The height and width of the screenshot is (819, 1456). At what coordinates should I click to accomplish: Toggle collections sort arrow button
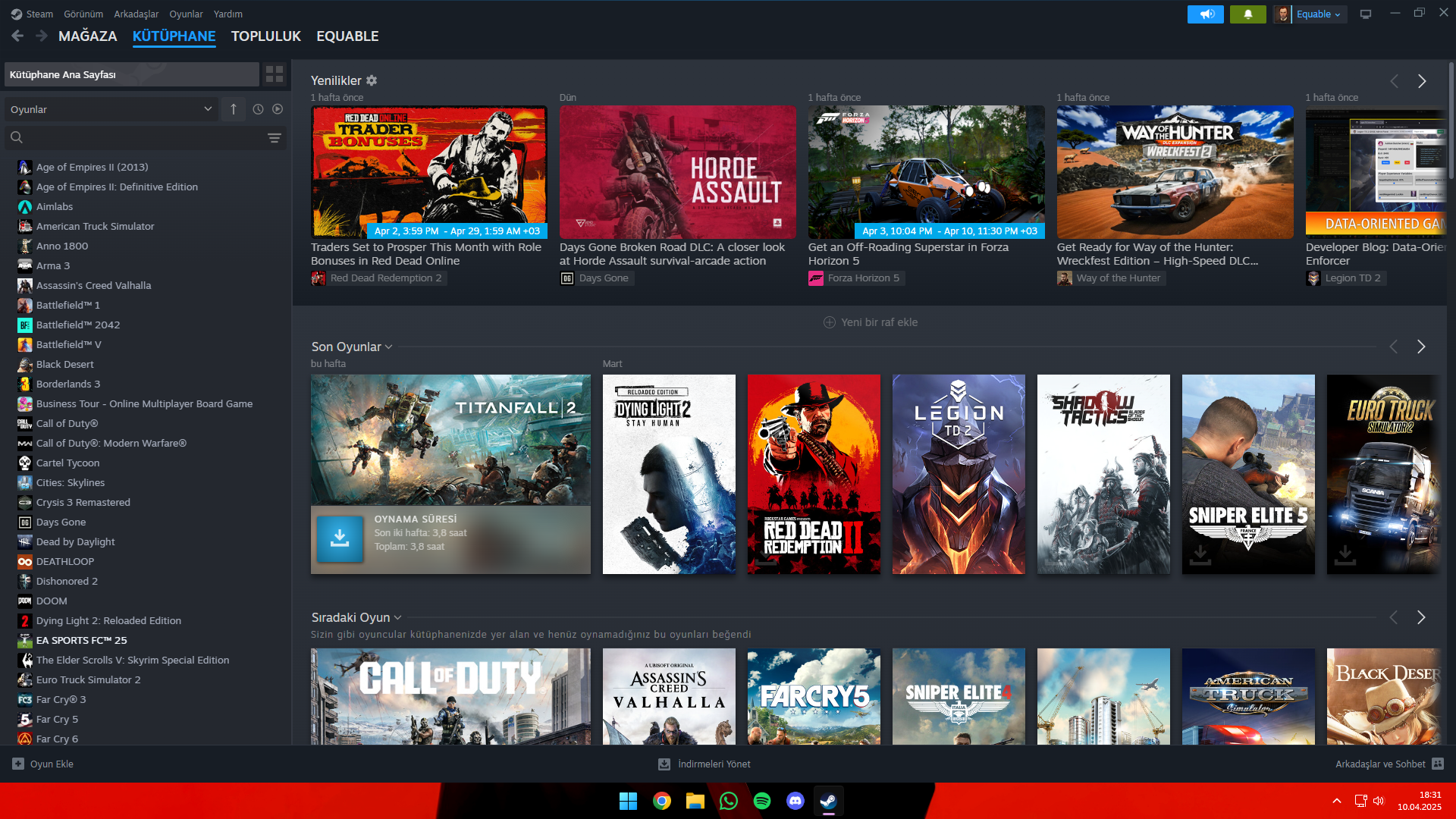234,109
